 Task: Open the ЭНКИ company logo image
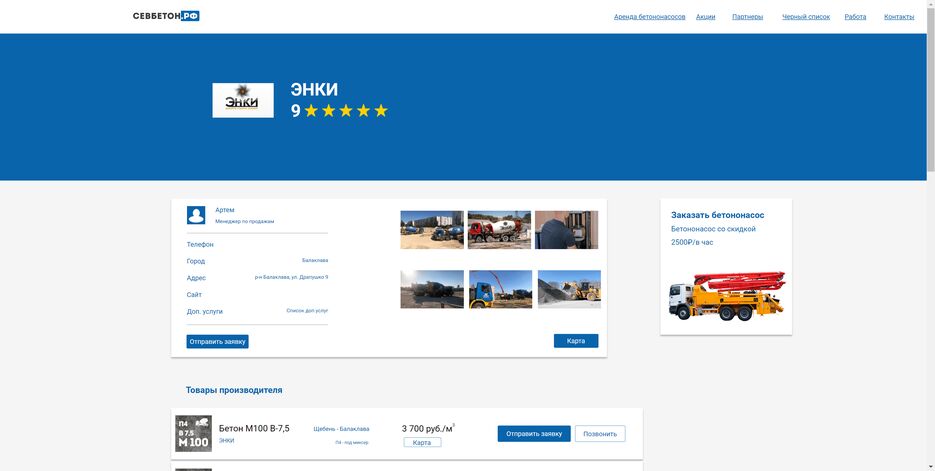point(243,100)
